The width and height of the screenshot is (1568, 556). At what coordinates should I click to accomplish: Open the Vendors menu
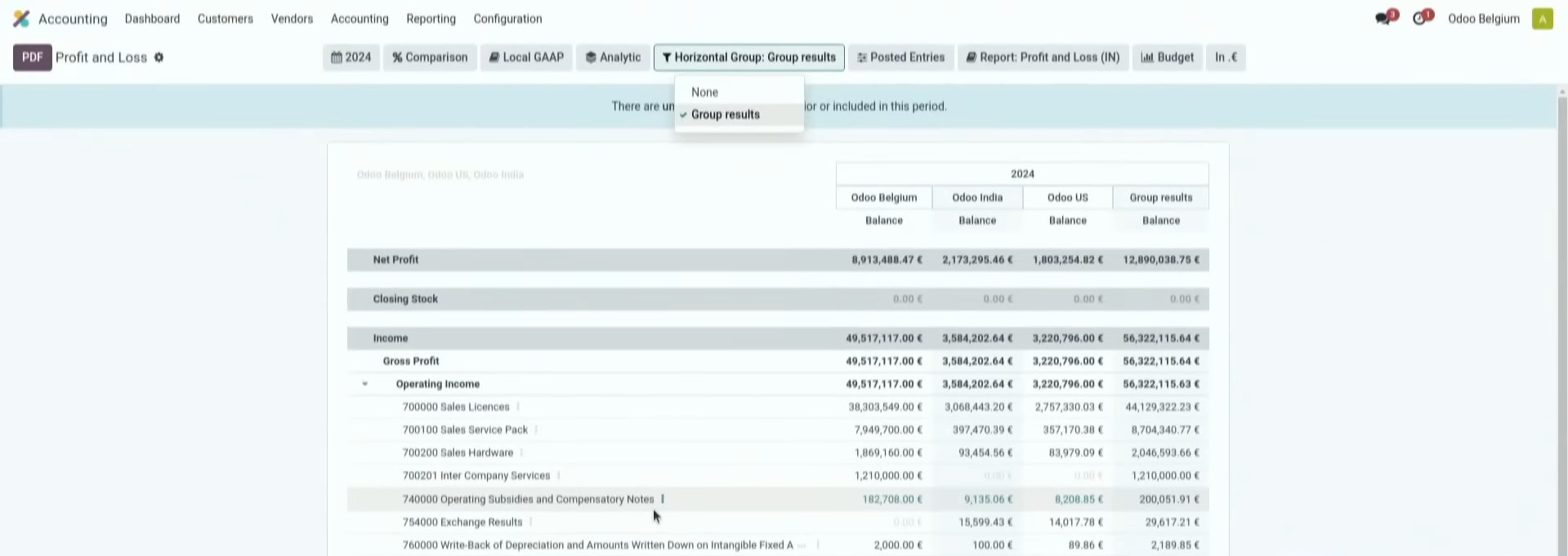coord(292,18)
